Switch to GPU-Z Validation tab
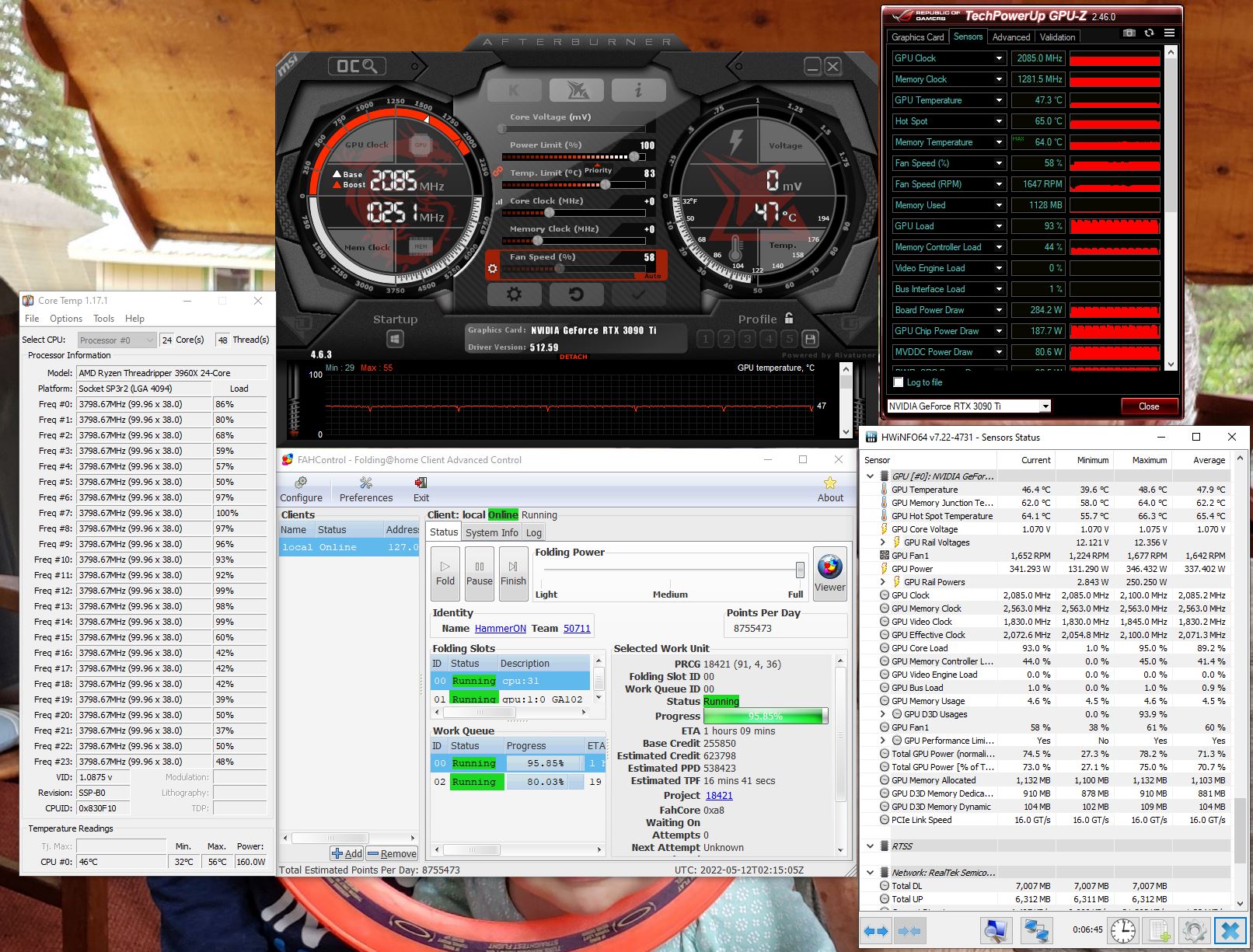 (1057, 37)
